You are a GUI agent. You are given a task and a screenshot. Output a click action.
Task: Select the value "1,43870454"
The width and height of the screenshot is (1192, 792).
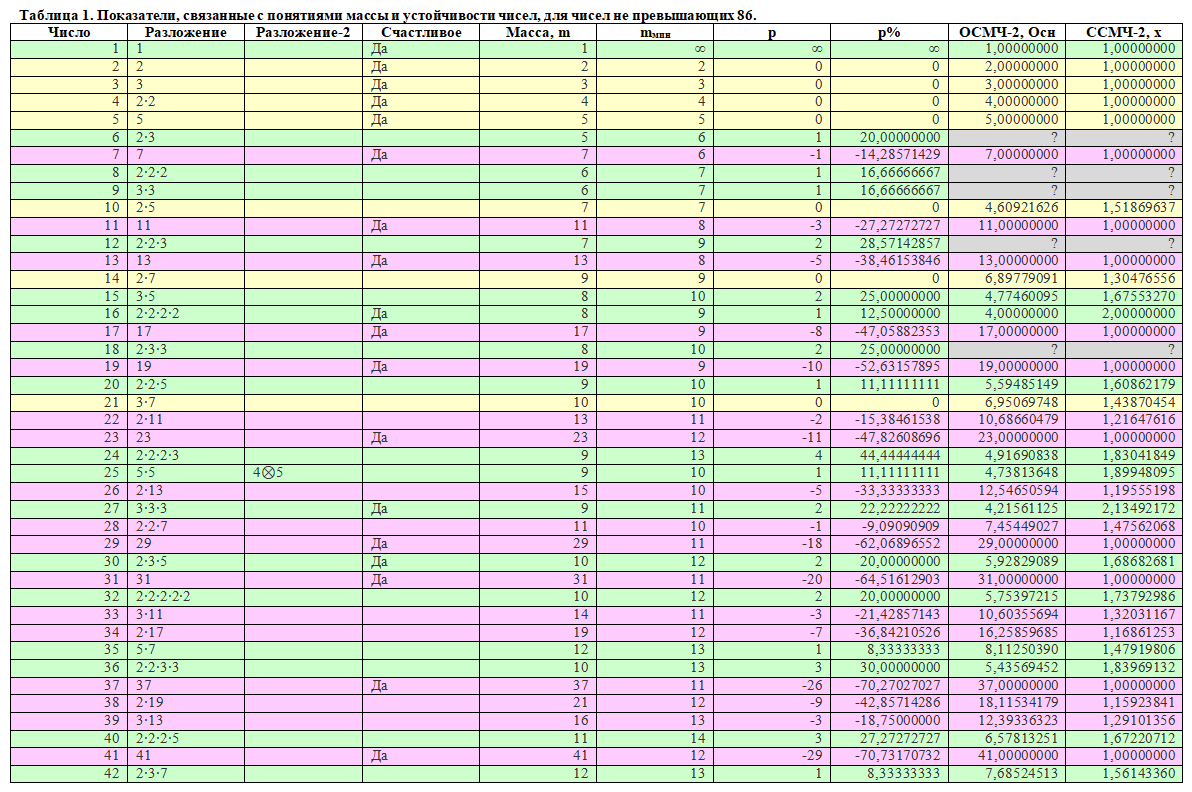tap(1139, 402)
